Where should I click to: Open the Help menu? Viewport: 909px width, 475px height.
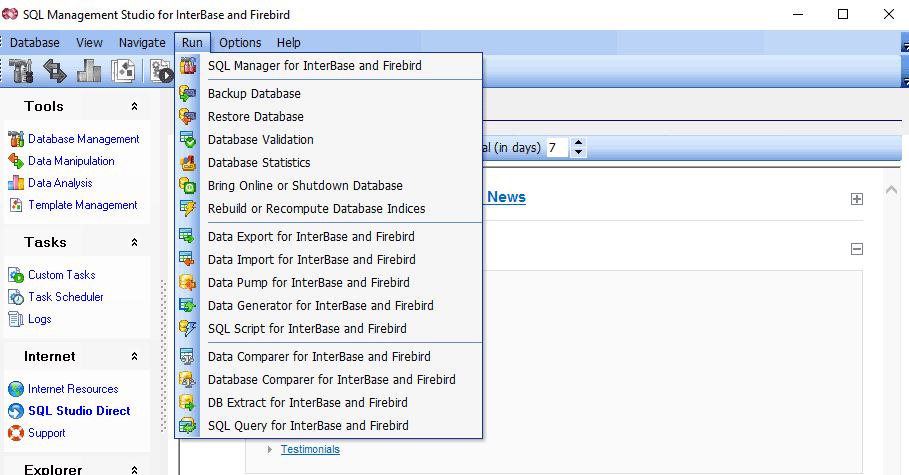[289, 43]
